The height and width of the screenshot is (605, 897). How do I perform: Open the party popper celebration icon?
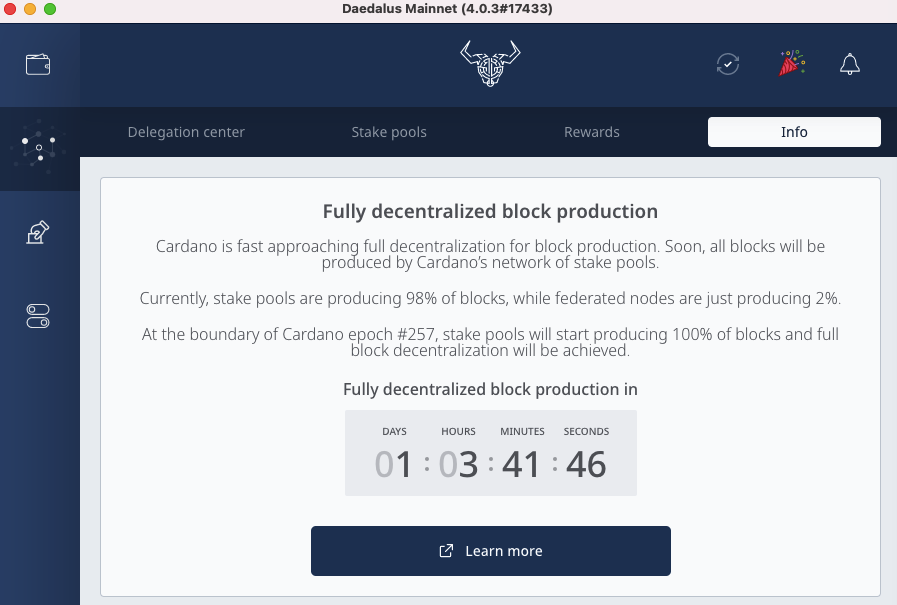tap(792, 63)
